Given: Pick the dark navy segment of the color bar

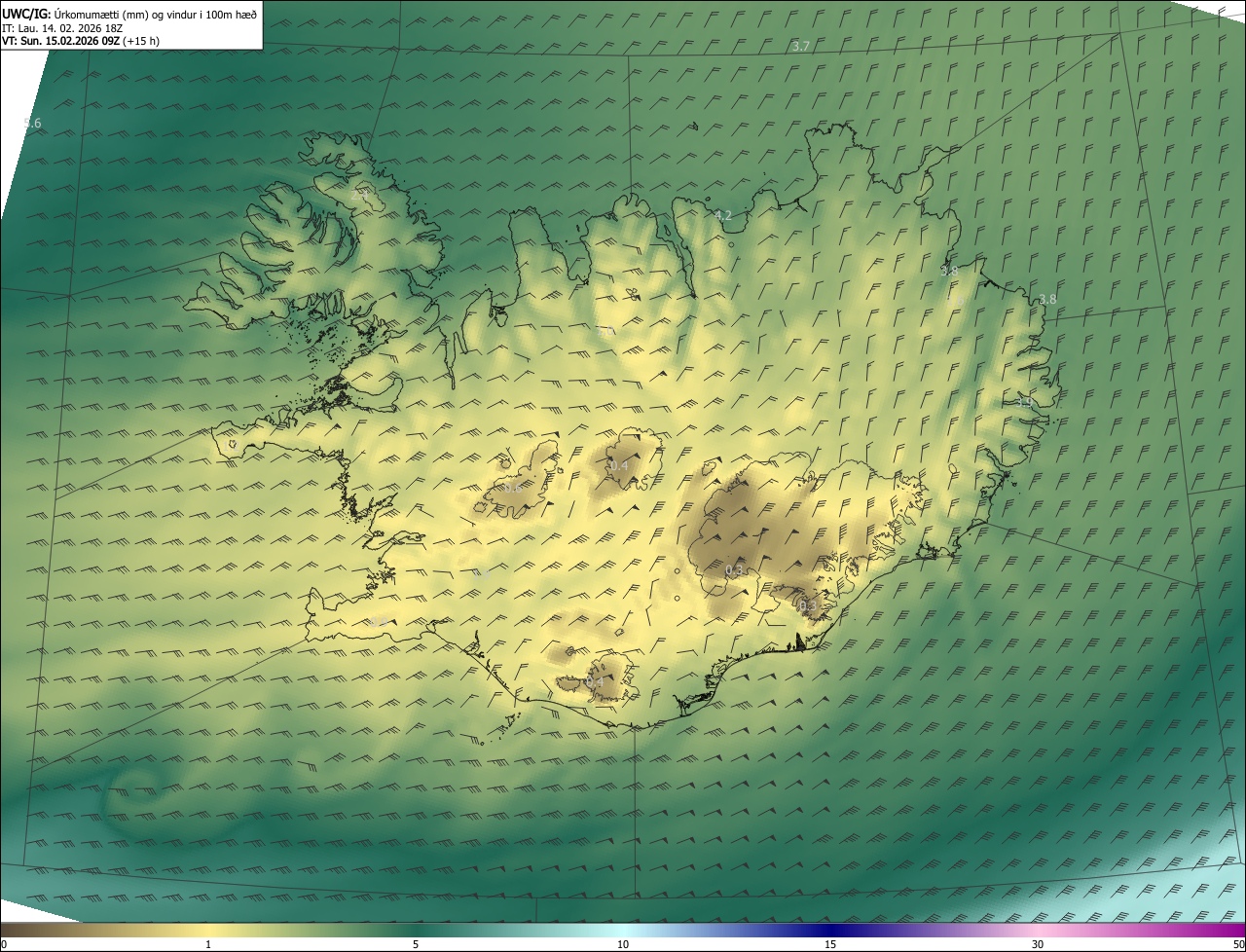Looking at the screenshot, I should coord(830,930).
